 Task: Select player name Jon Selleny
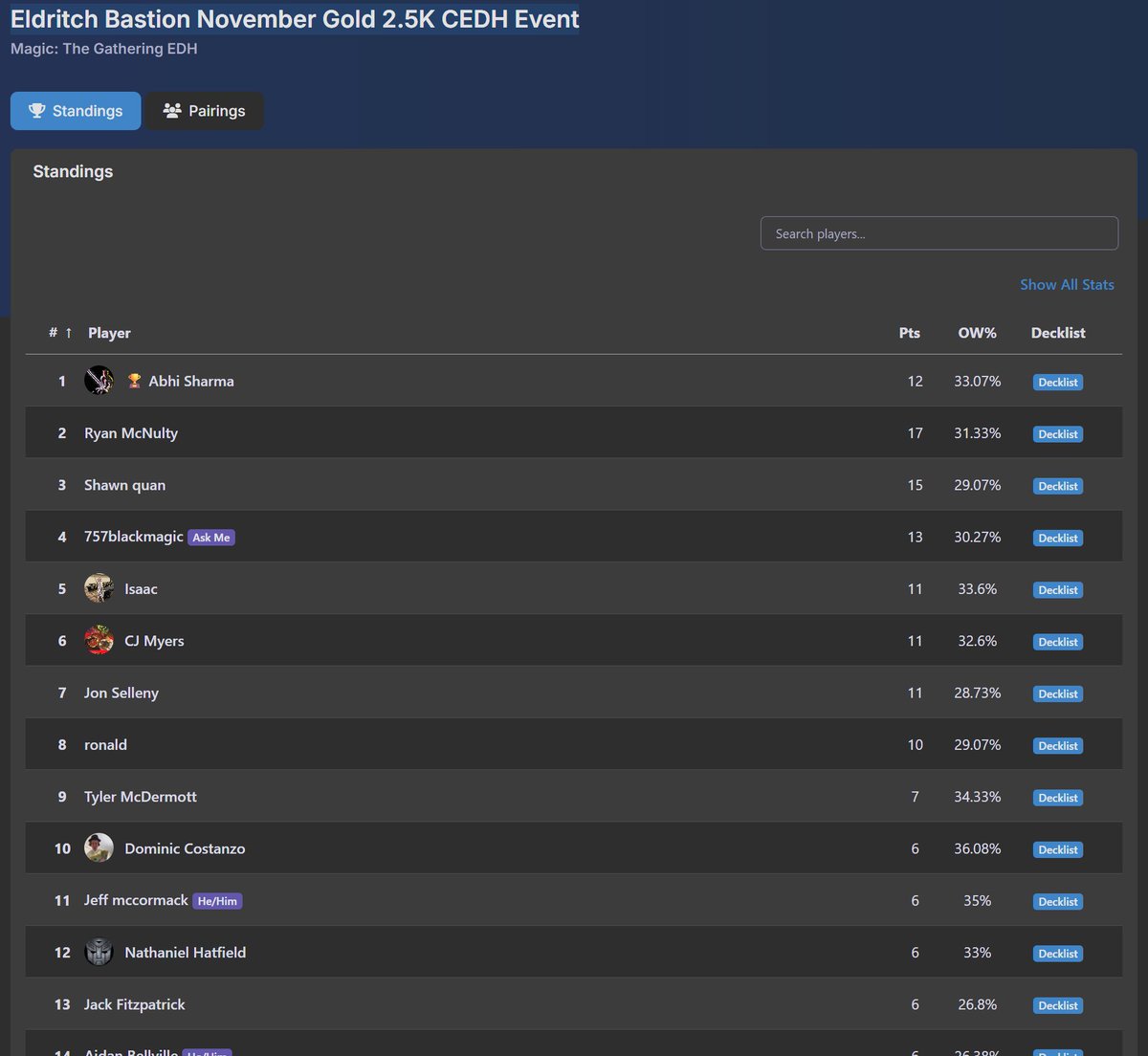click(x=121, y=693)
